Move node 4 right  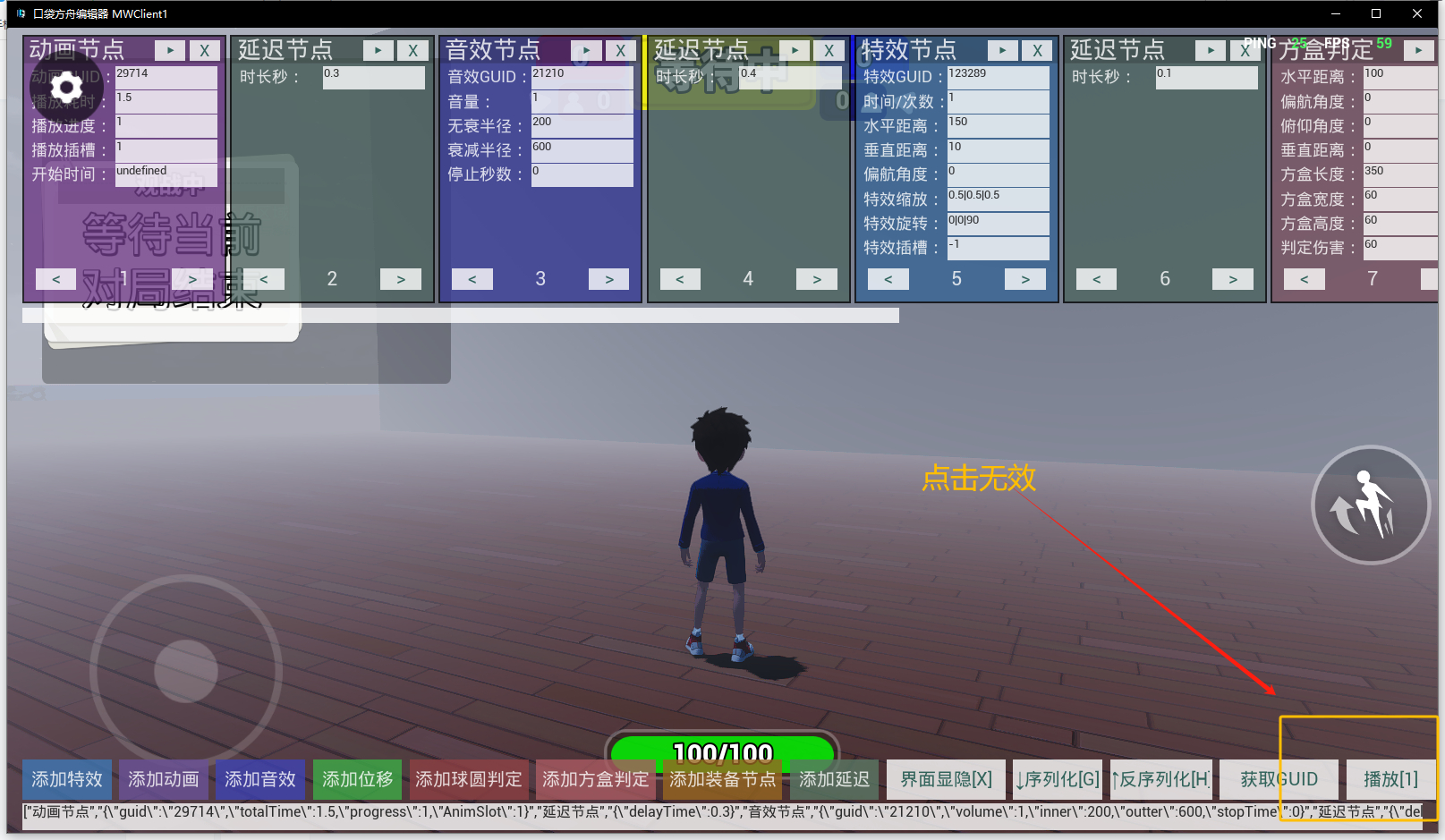[x=817, y=279]
